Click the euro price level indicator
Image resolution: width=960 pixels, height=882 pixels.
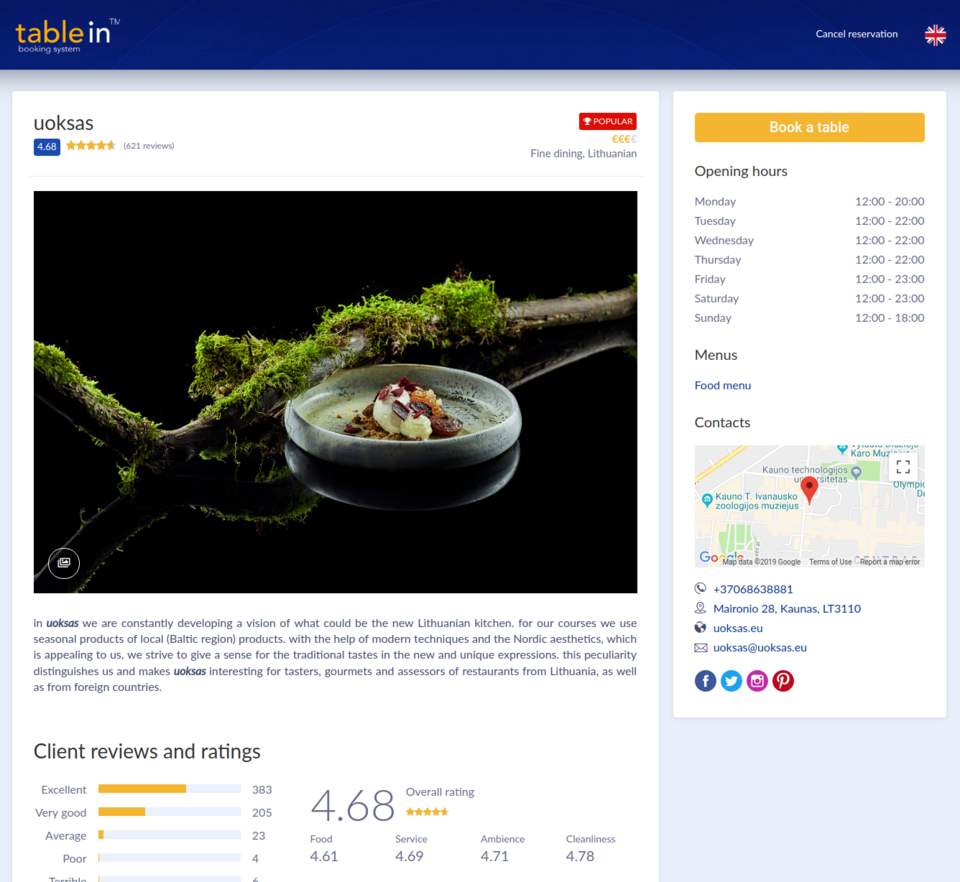coord(624,139)
